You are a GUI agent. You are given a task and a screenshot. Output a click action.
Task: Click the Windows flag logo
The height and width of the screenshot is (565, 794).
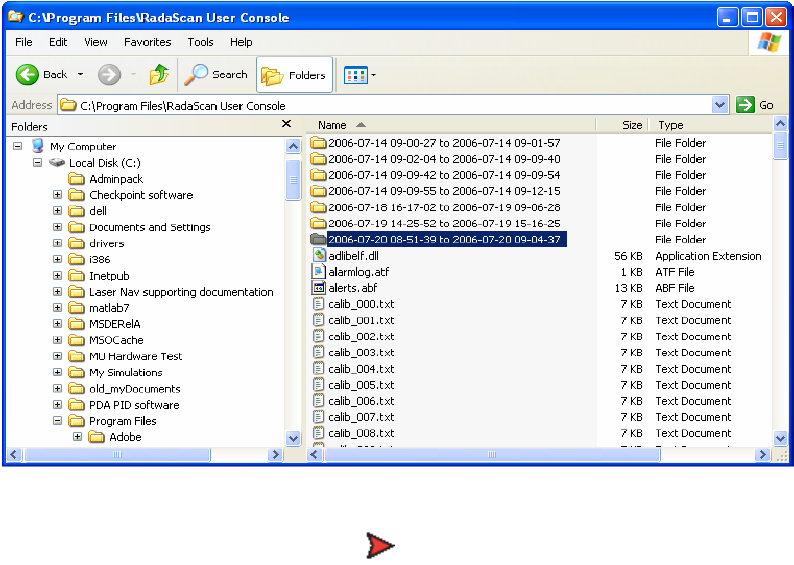click(769, 43)
